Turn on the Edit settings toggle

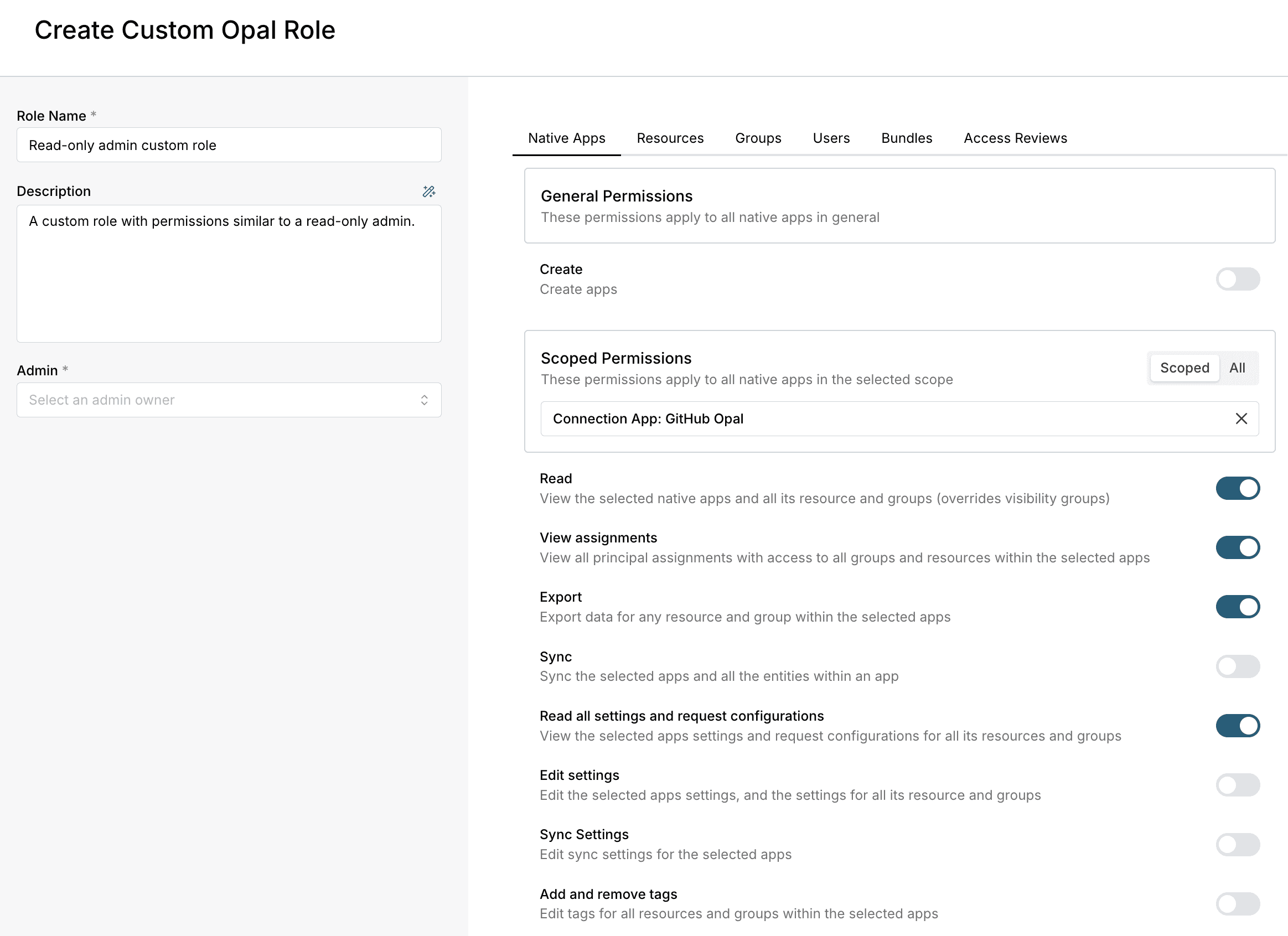pos(1238,785)
